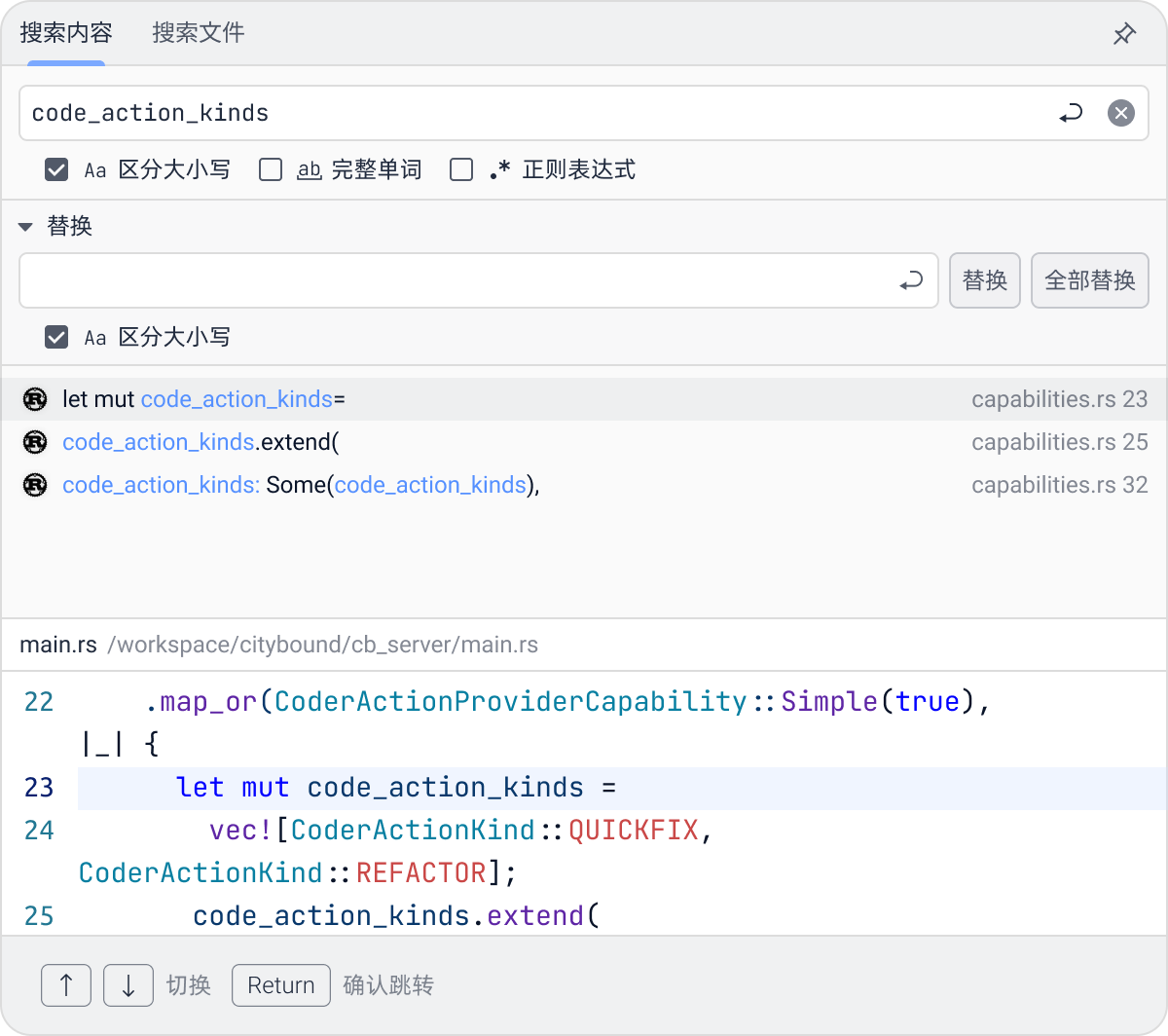Viewport: 1168px width, 1036px height.
Task: Click QUICKFIX constant in the preview
Action: pos(634,831)
